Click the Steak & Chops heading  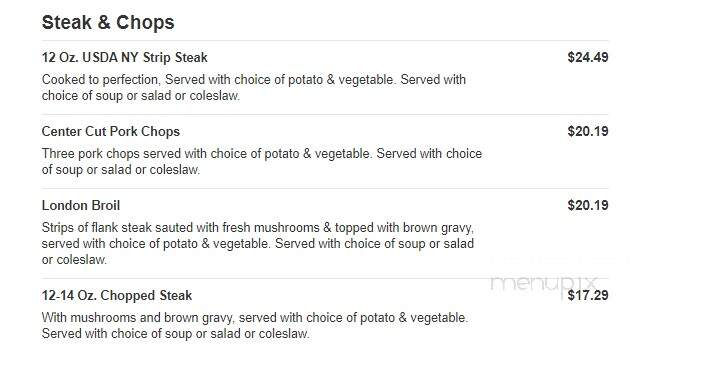(x=108, y=23)
